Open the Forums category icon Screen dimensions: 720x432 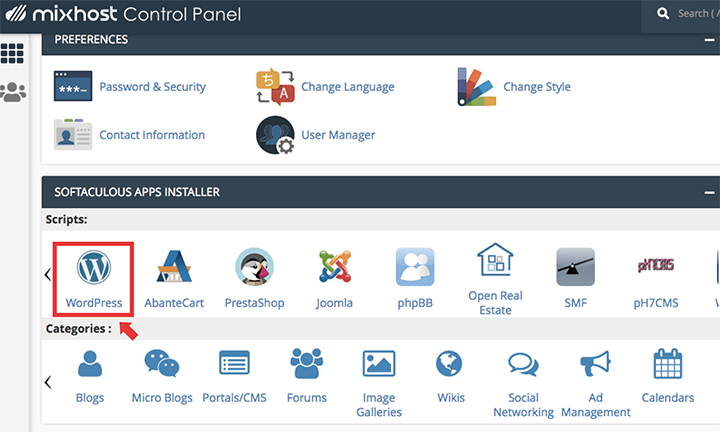[307, 363]
